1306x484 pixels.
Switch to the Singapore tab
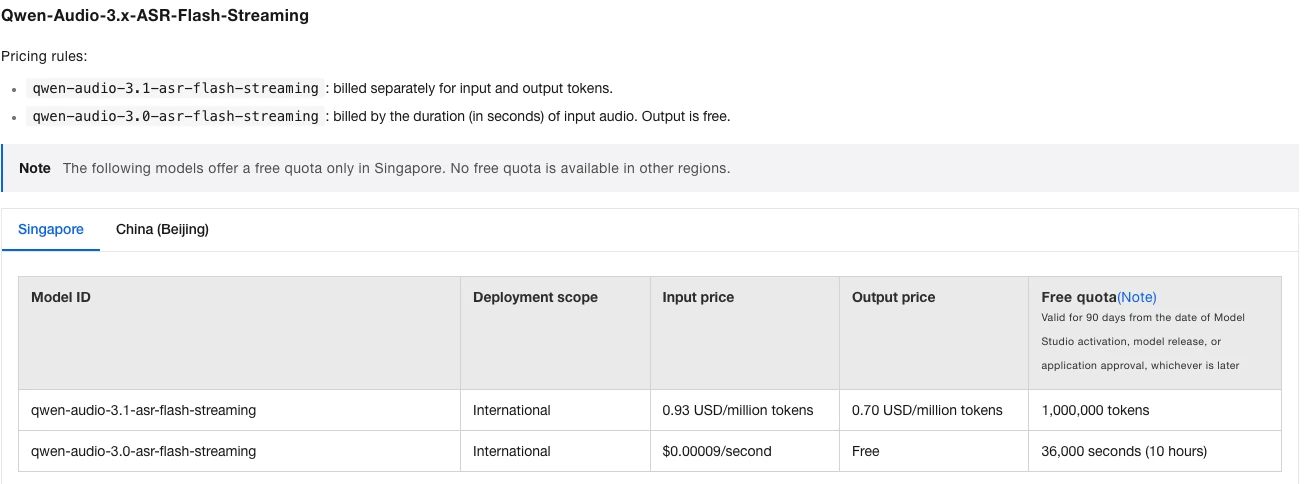51,229
